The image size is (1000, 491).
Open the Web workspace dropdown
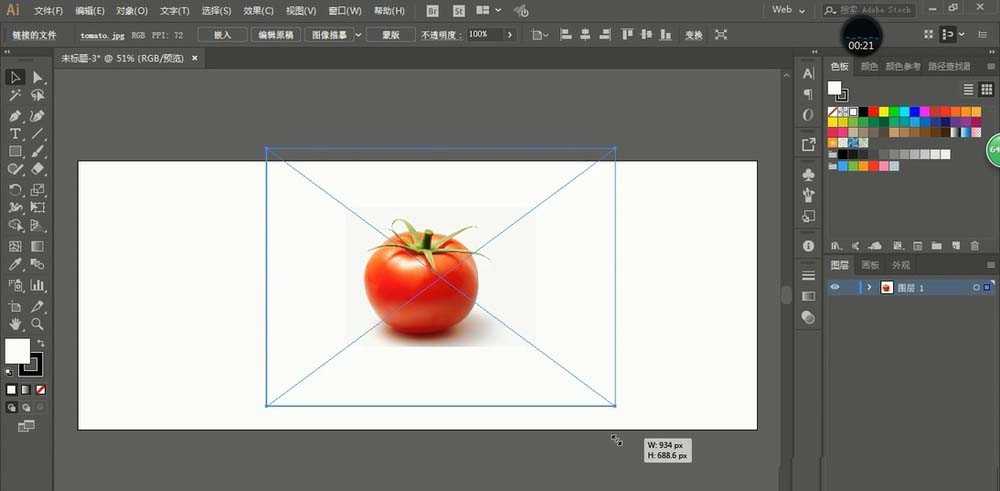point(787,10)
